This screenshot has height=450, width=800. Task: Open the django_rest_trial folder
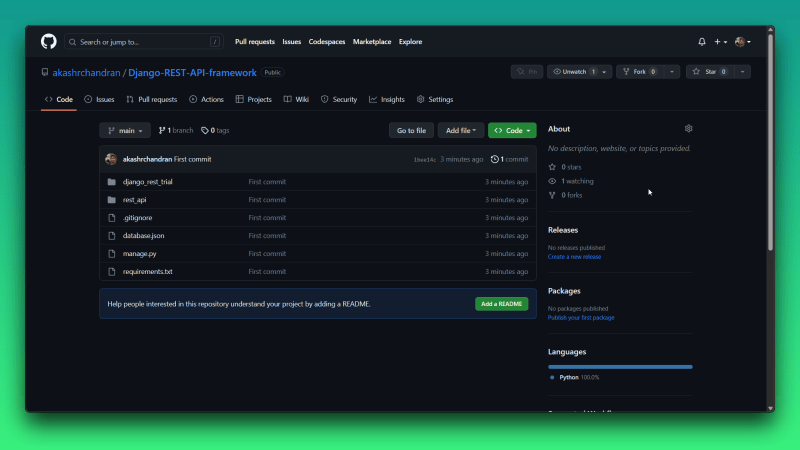pos(147,182)
